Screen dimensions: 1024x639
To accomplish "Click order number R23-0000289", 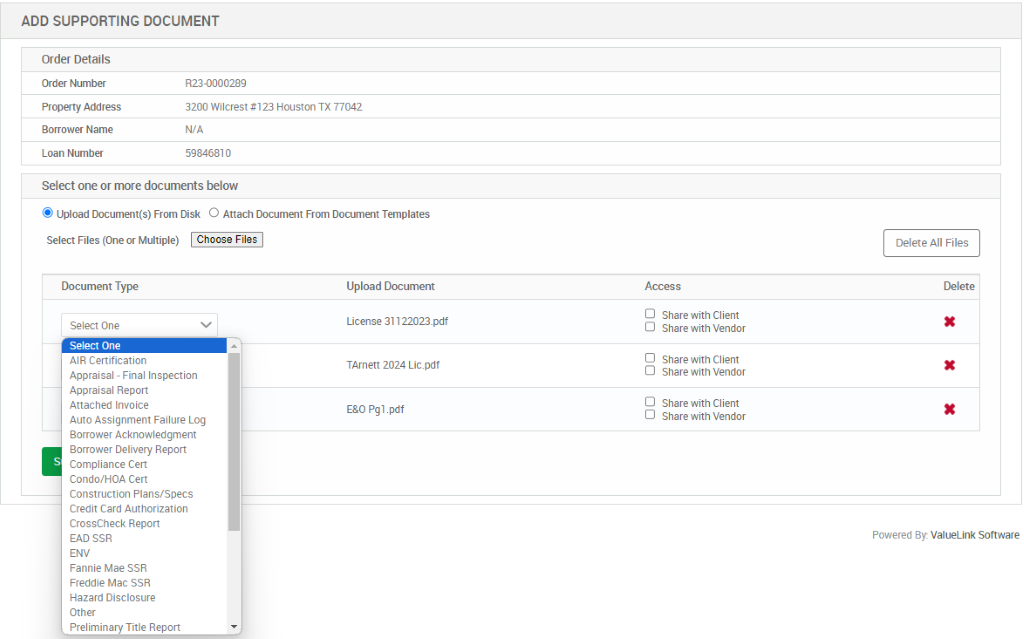I will coord(216,84).
